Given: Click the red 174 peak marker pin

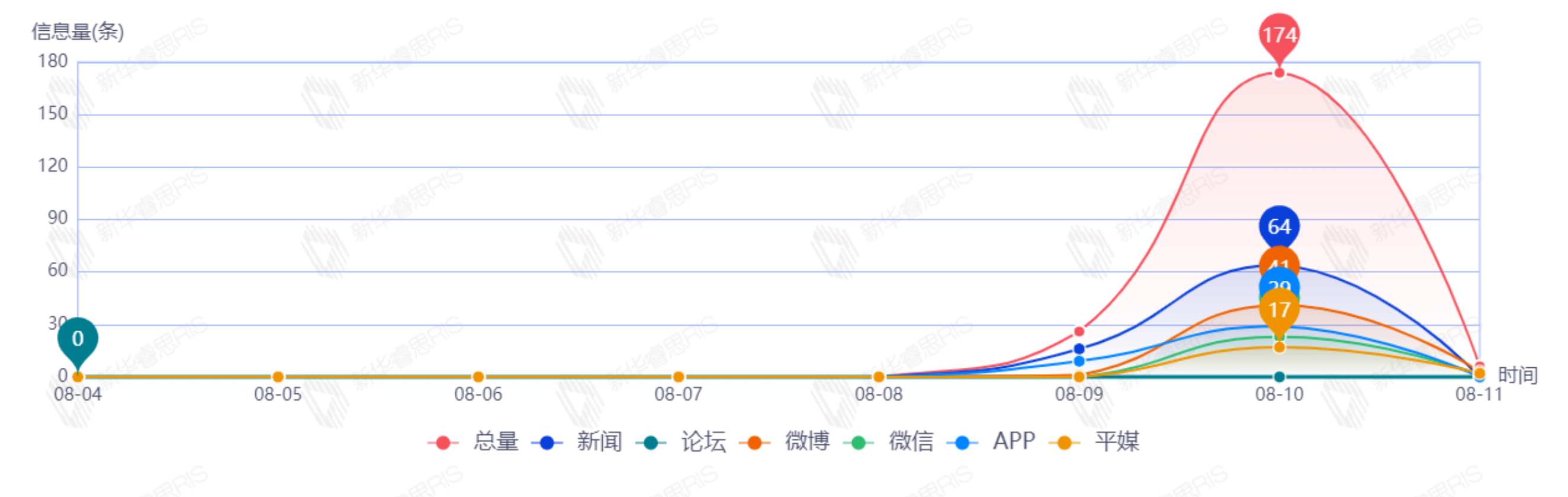Looking at the screenshot, I should click(x=1279, y=34).
